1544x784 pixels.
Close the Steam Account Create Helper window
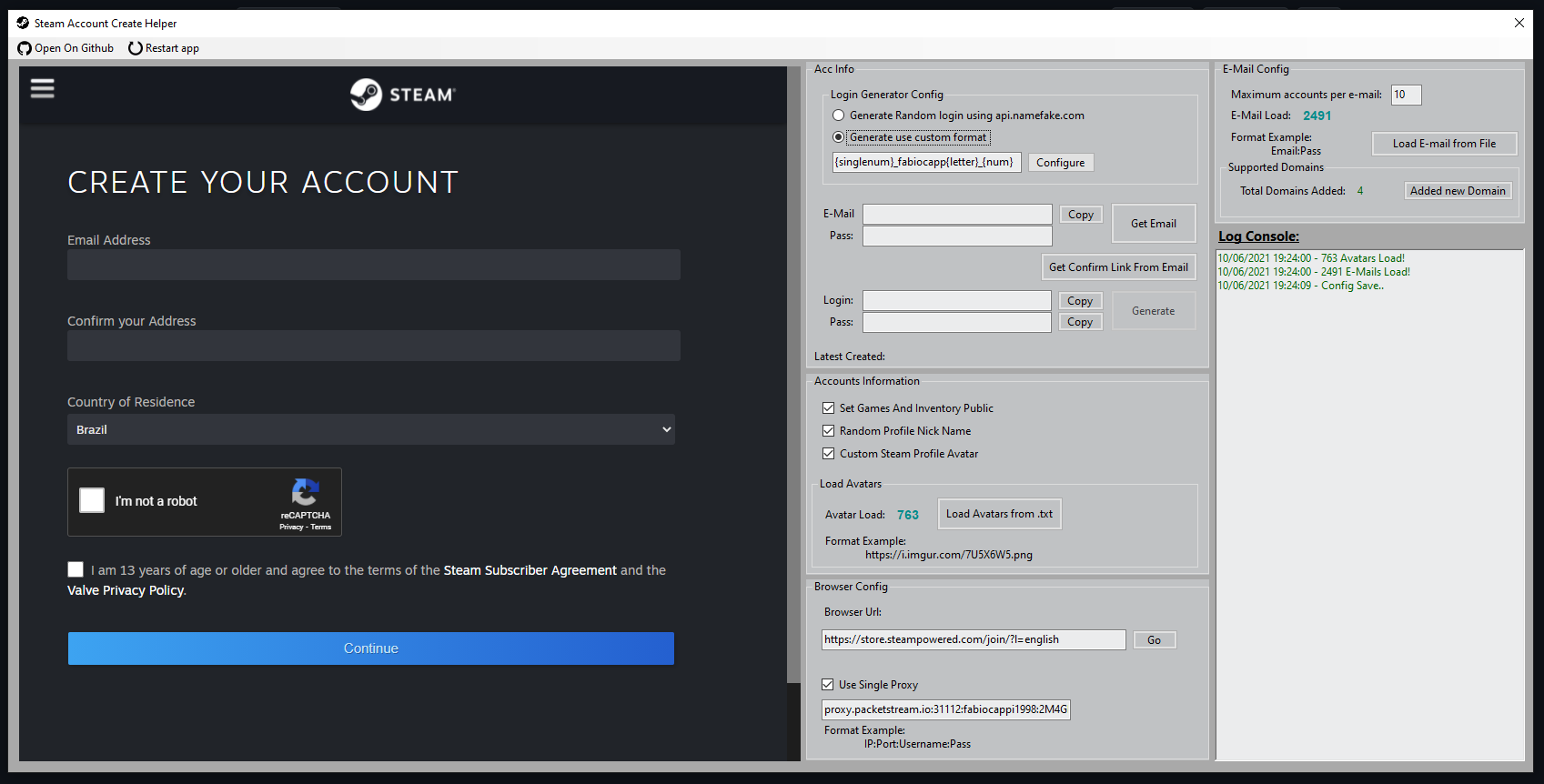coord(1519,23)
